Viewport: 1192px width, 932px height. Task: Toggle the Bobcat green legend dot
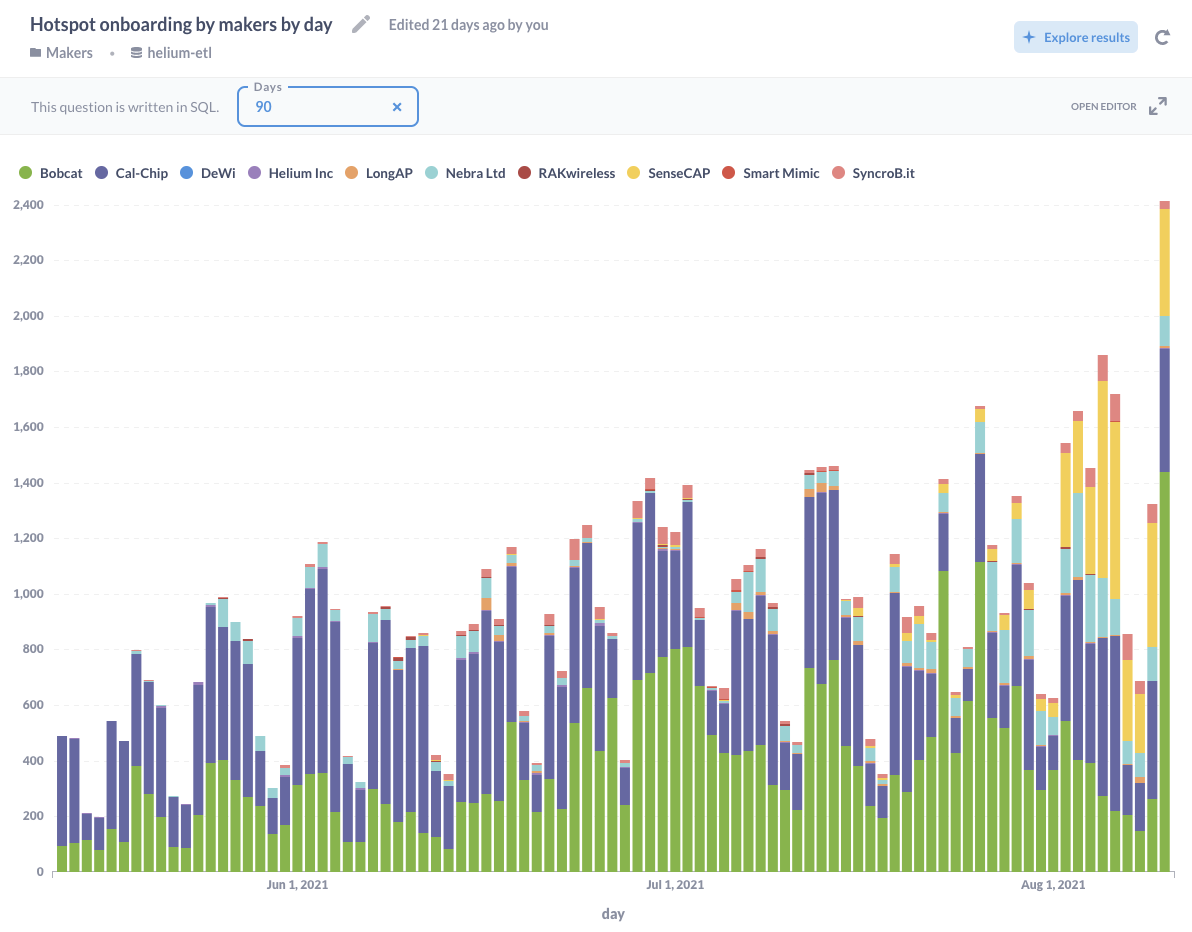coord(25,173)
